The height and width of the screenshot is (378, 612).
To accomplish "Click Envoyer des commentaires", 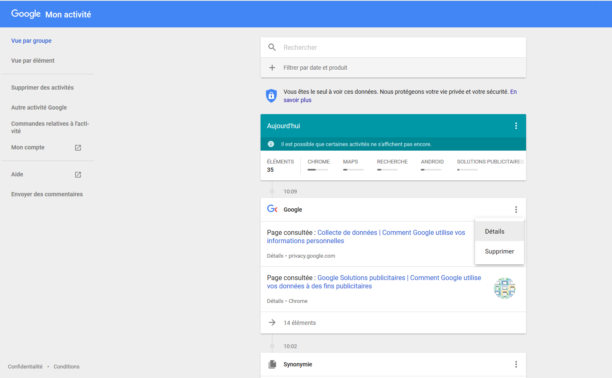I will point(47,194).
